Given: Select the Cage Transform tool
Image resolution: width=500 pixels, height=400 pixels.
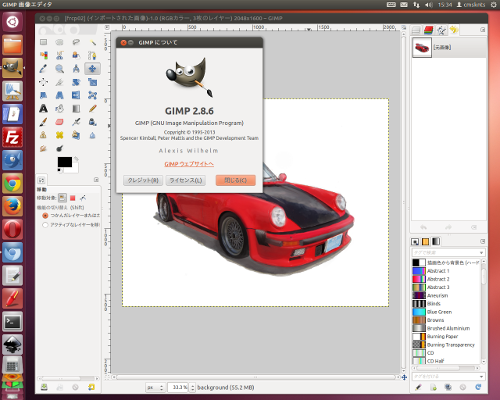Looking at the screenshot, I should coord(92,95).
